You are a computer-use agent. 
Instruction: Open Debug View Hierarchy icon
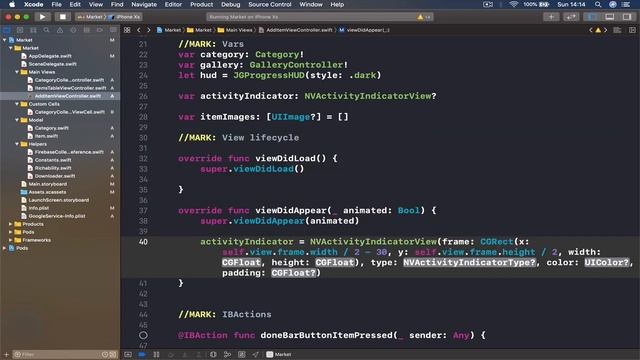[x=213, y=355]
